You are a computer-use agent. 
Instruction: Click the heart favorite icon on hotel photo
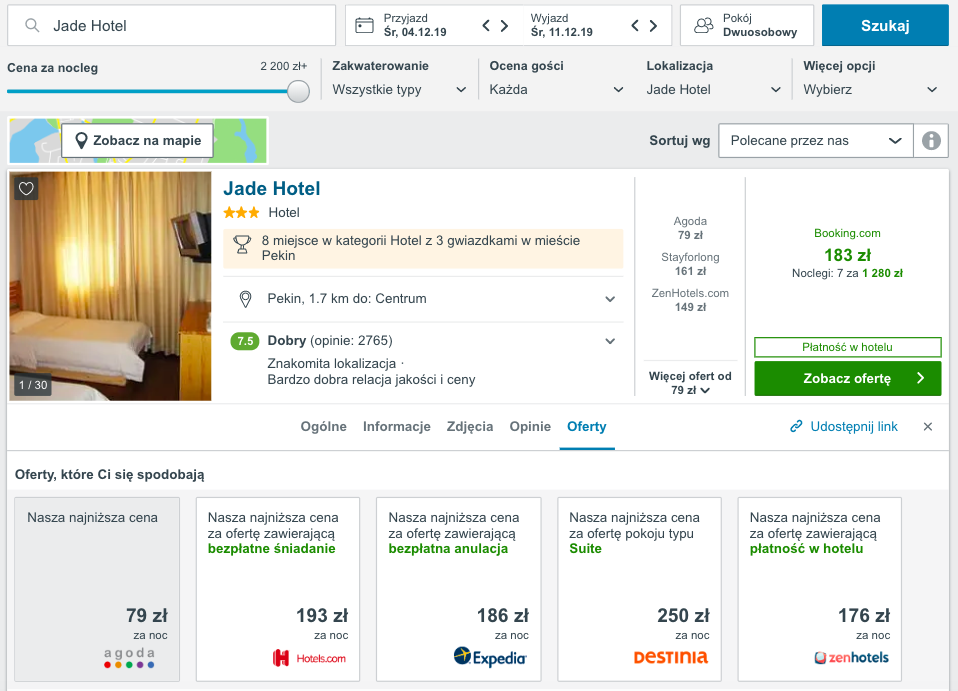pyautogui.click(x=26, y=188)
